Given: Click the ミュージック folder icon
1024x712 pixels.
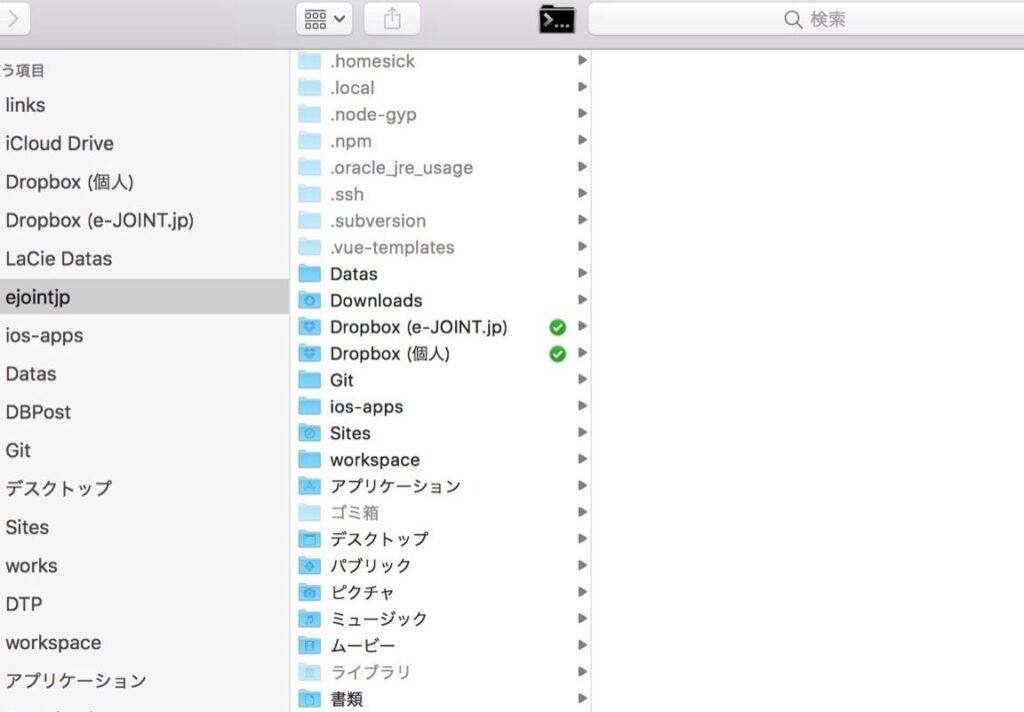Looking at the screenshot, I should [310, 619].
